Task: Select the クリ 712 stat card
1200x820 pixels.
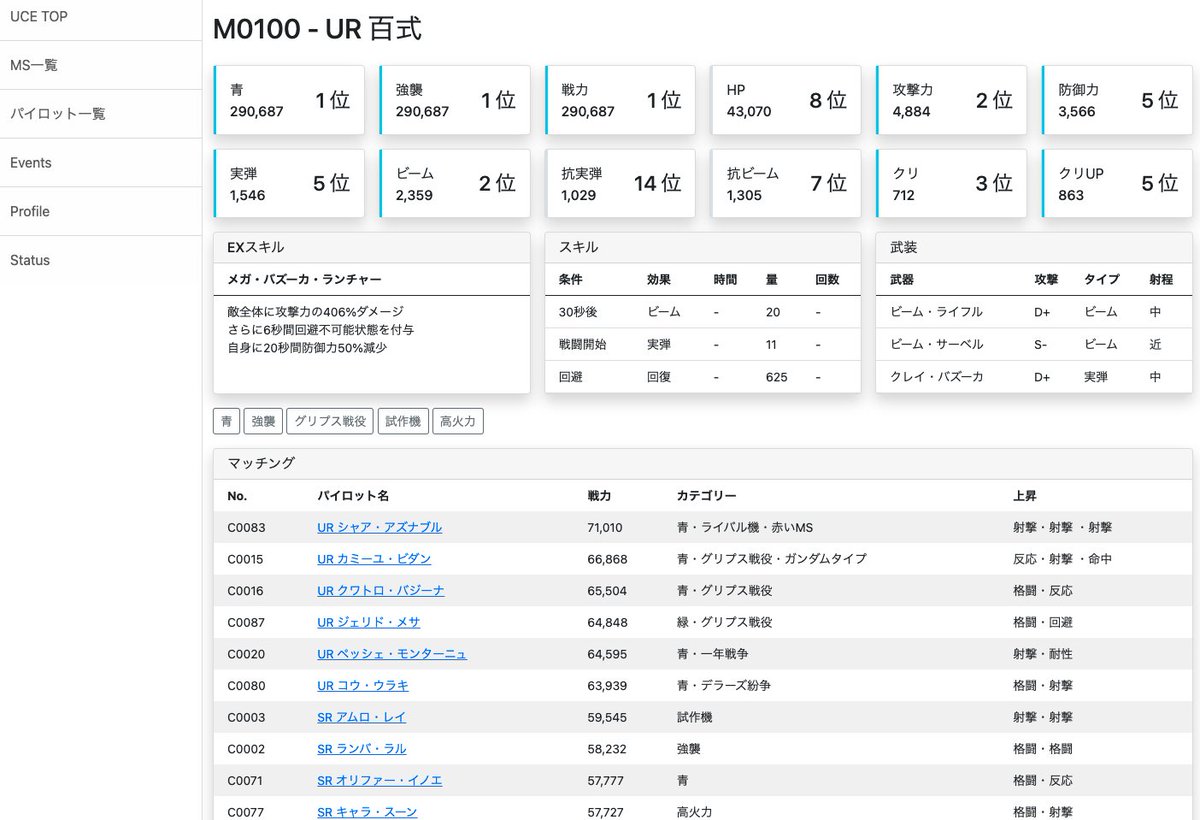Action: (x=951, y=183)
